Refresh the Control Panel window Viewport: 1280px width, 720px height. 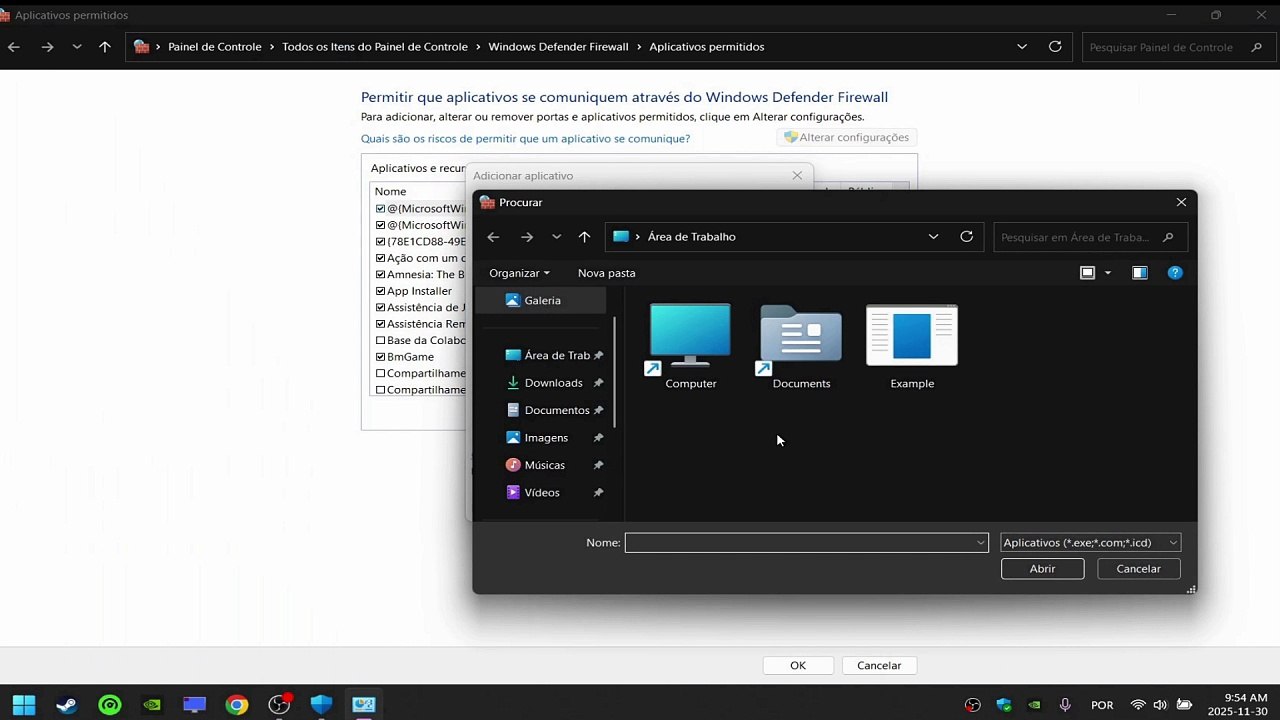(x=1055, y=47)
